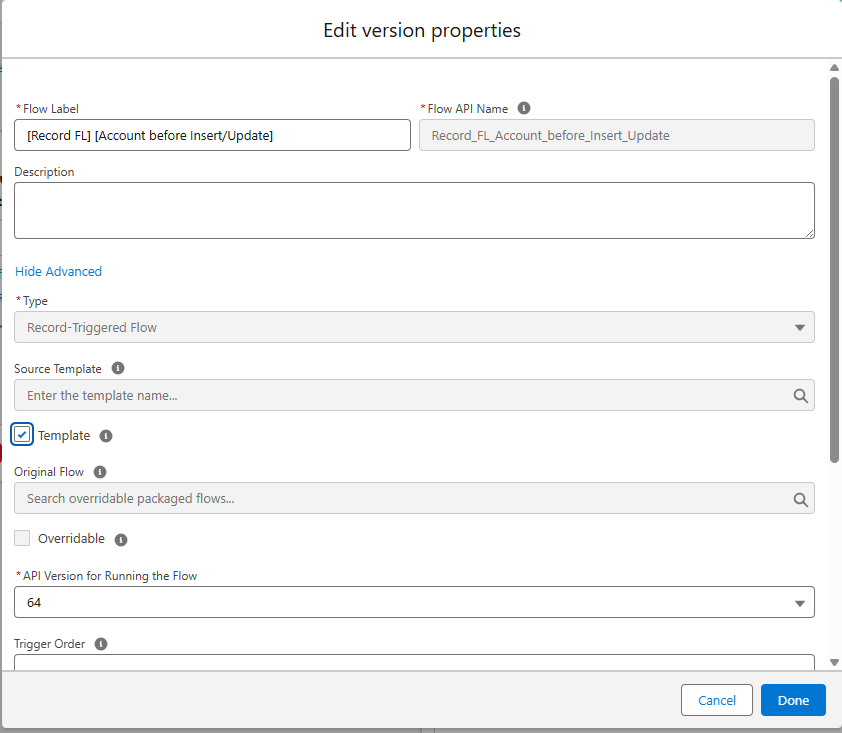Click the Overridable info icon
Screen dimensions: 842x733
pos(121,539)
